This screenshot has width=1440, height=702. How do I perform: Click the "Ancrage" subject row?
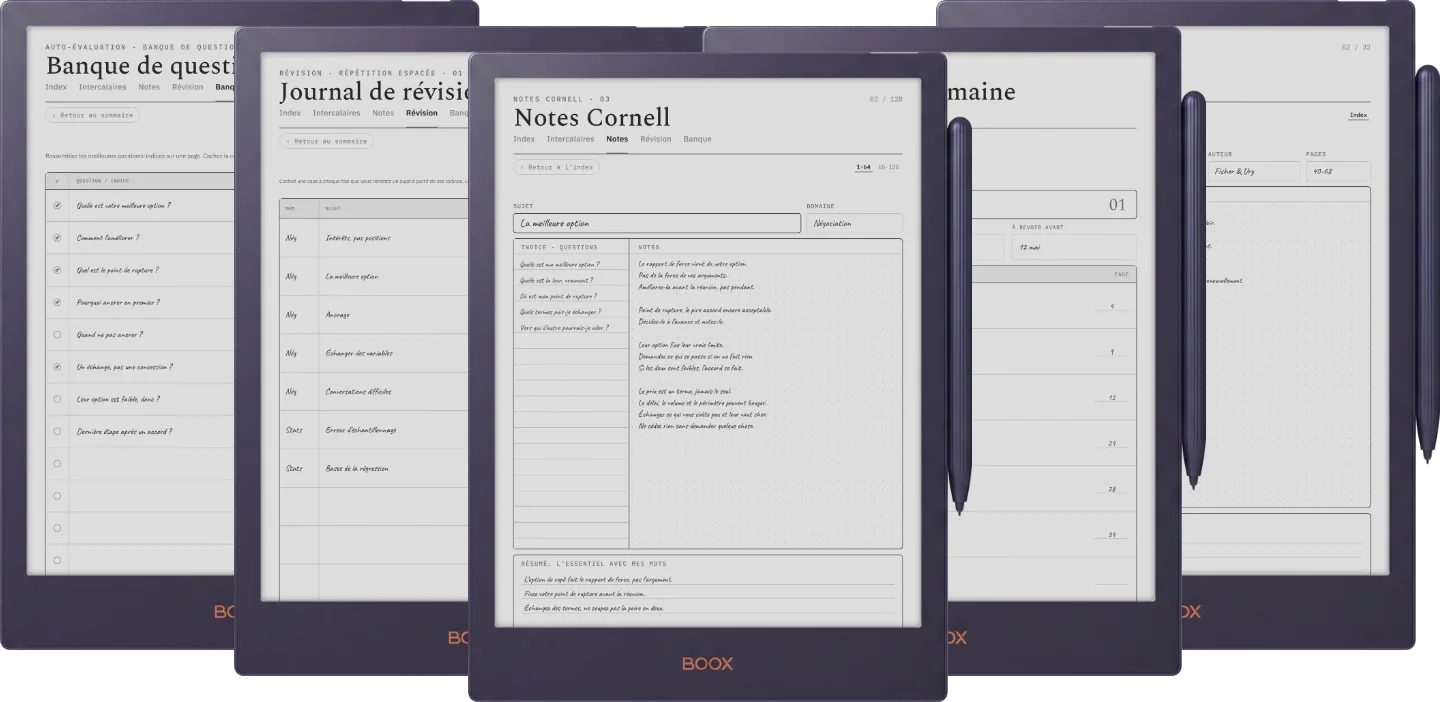click(x=375, y=315)
